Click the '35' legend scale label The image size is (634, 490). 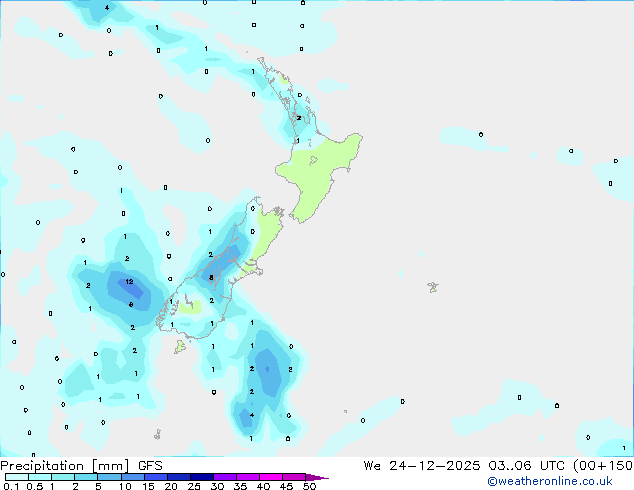[x=240, y=486]
